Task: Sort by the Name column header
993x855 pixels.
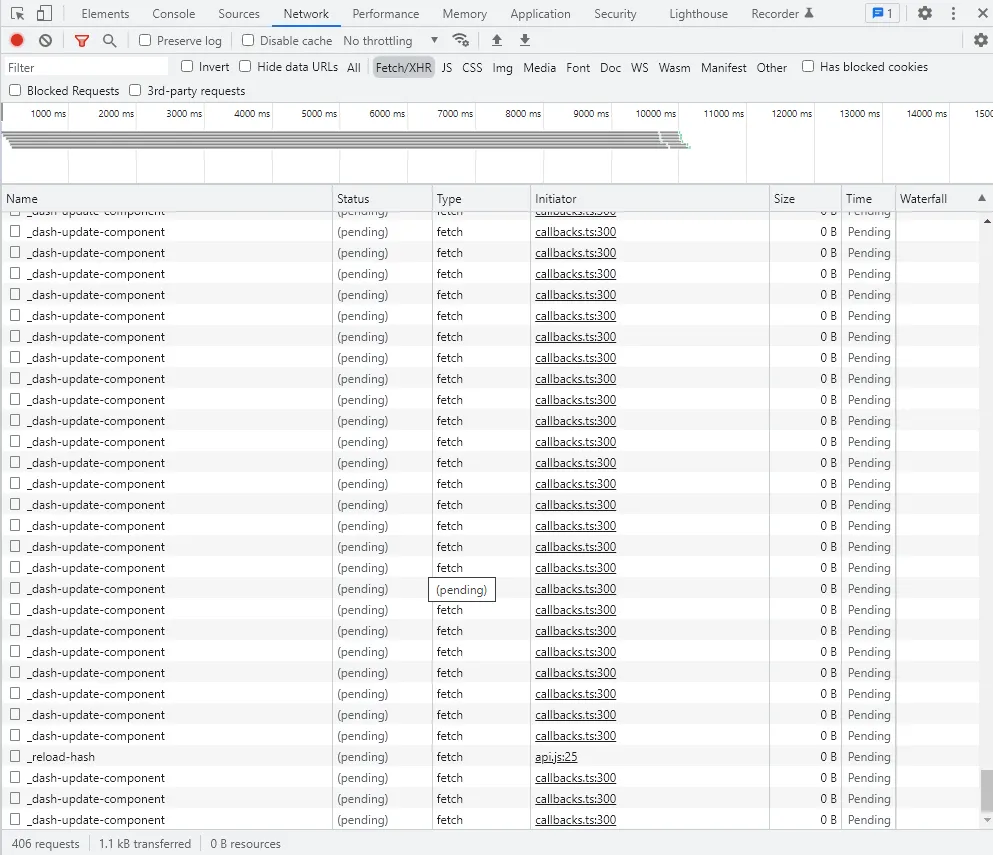Action: 167,198
